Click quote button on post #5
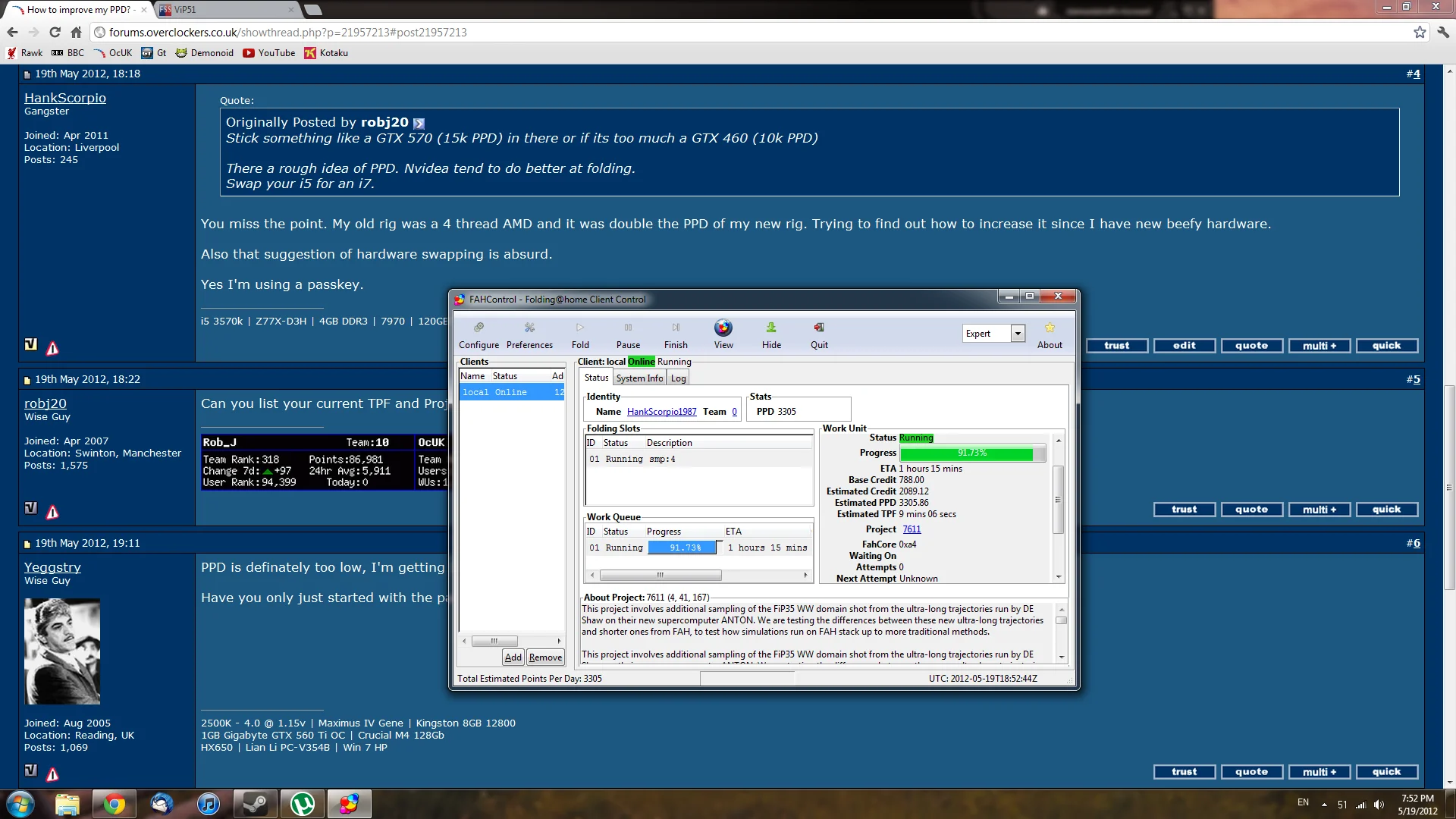 click(1251, 510)
